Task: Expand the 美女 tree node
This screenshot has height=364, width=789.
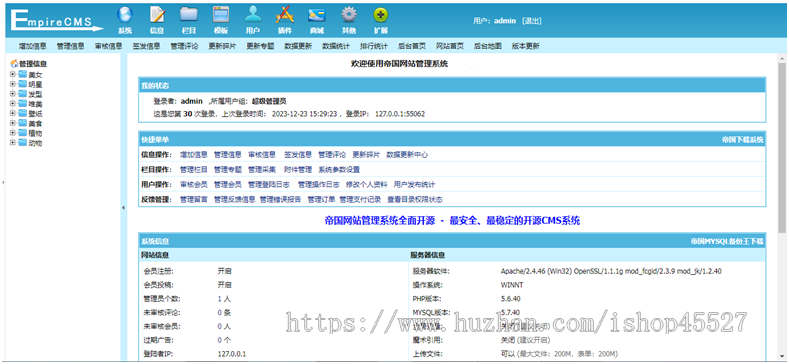Action: [13, 75]
